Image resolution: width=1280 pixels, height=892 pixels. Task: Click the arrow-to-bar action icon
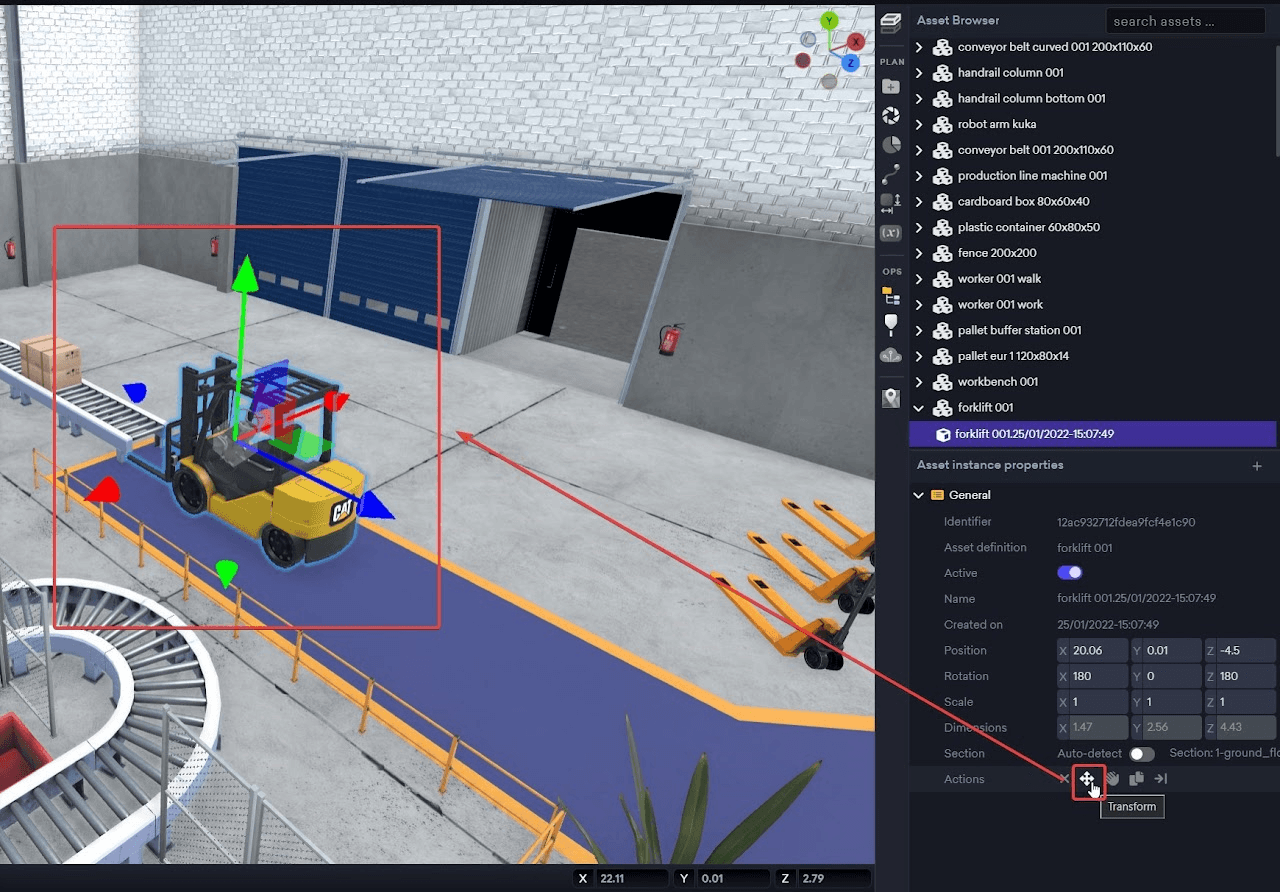point(1160,779)
